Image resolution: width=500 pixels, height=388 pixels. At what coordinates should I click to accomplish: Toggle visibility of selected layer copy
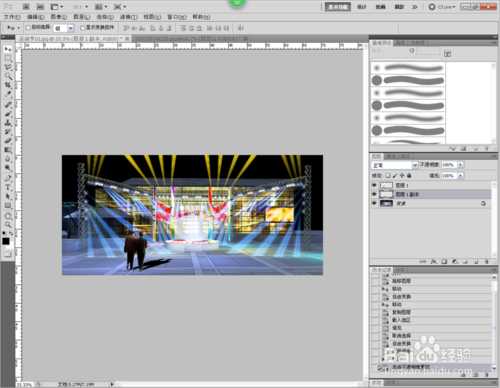click(x=374, y=194)
